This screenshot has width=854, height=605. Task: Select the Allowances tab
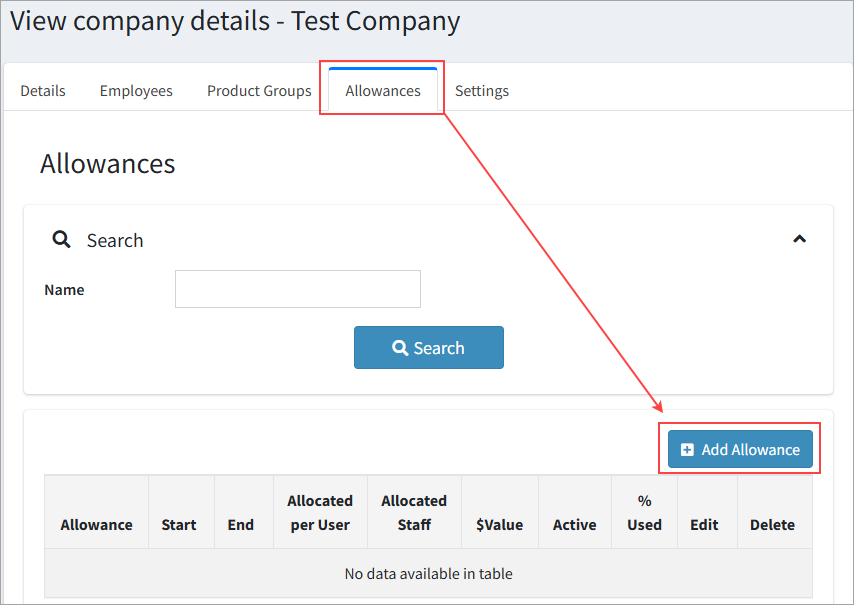point(383,90)
